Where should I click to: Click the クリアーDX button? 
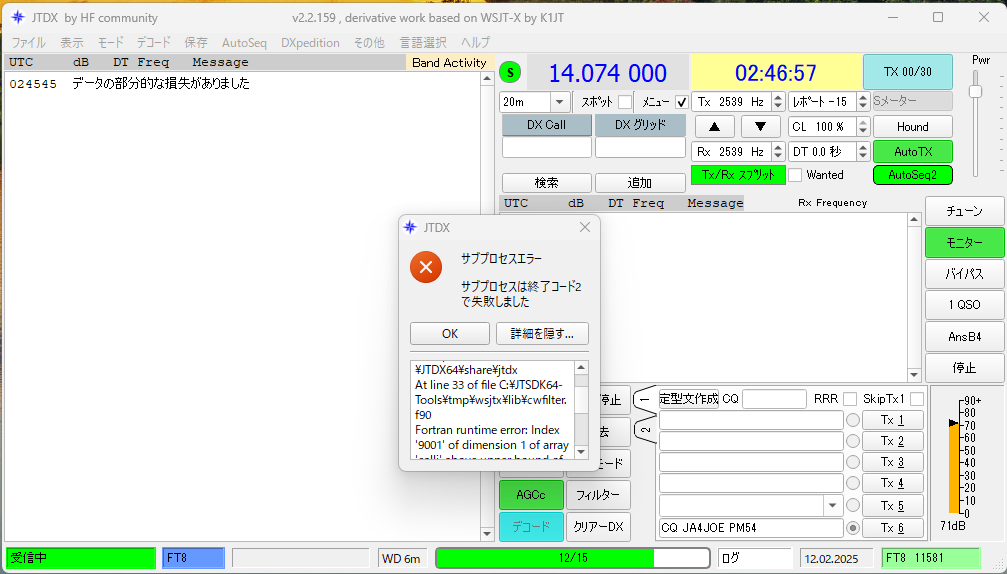point(598,526)
